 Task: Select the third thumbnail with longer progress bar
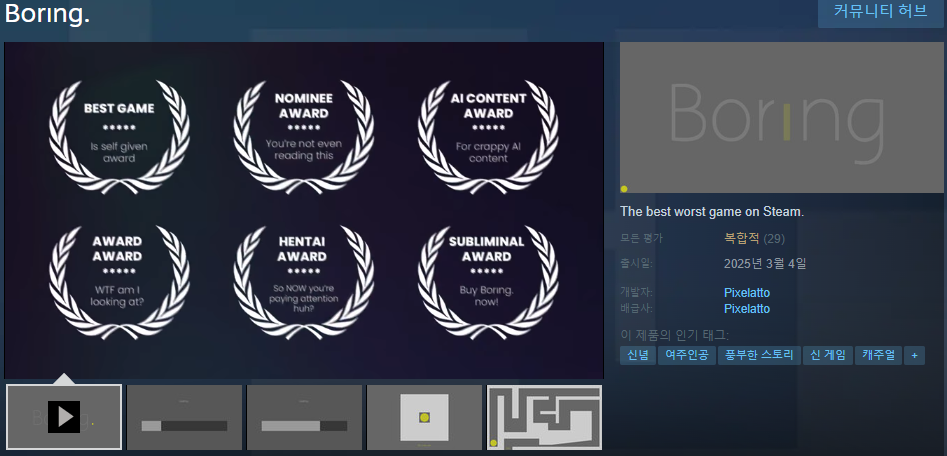coord(304,417)
